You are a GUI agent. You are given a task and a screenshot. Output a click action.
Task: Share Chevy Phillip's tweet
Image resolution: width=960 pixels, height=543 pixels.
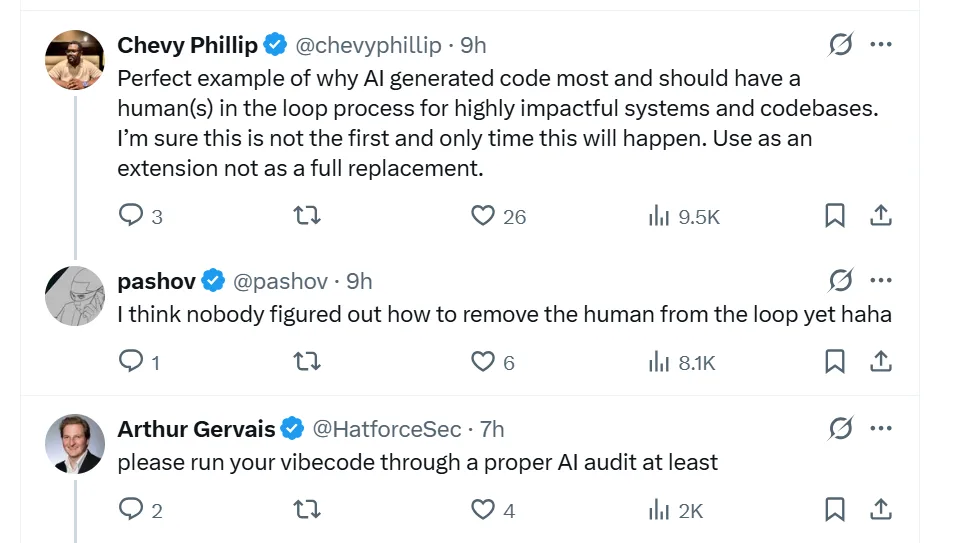pos(880,216)
